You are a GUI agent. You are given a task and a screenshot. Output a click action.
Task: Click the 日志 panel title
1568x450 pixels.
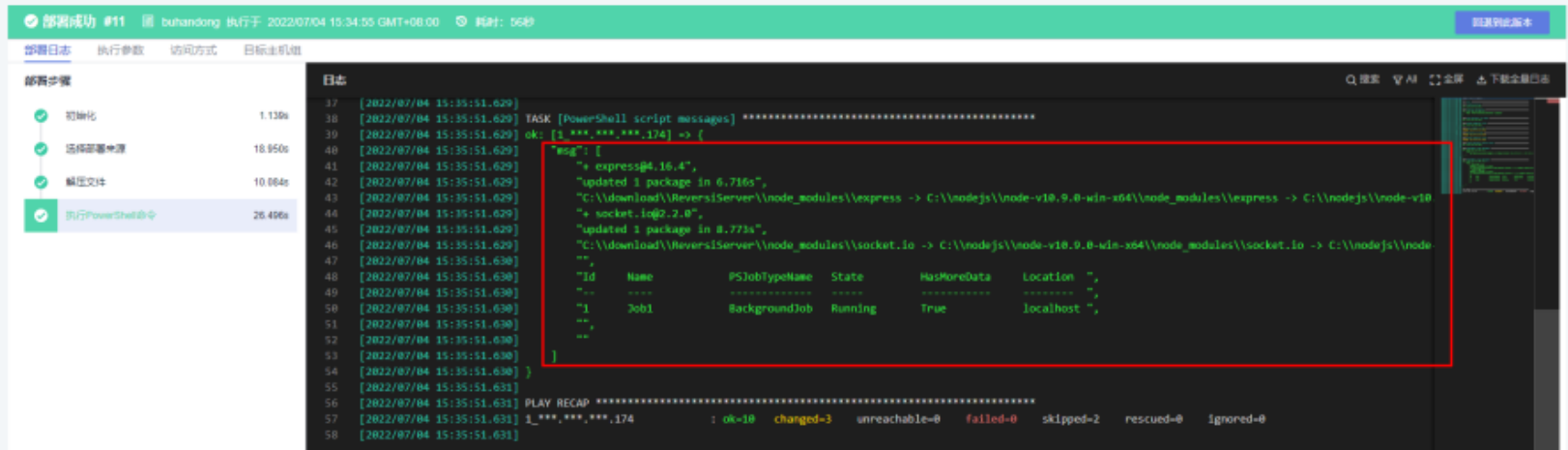(334, 80)
